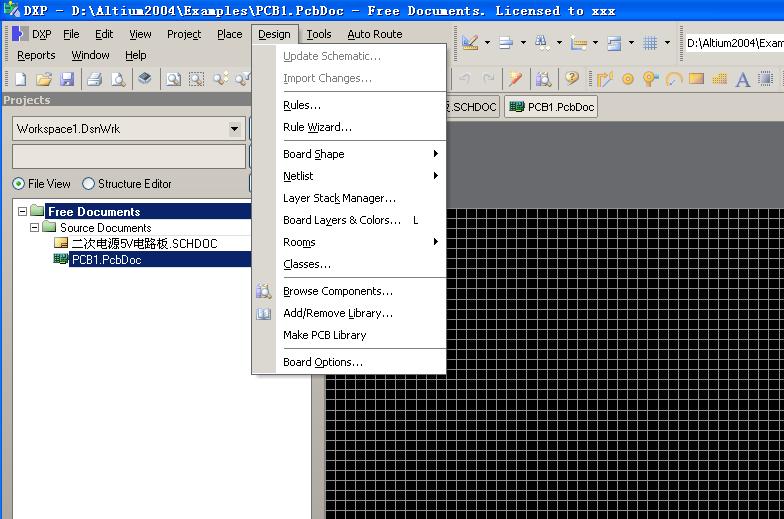Switch to the .SCHDOC document tab

point(473,107)
